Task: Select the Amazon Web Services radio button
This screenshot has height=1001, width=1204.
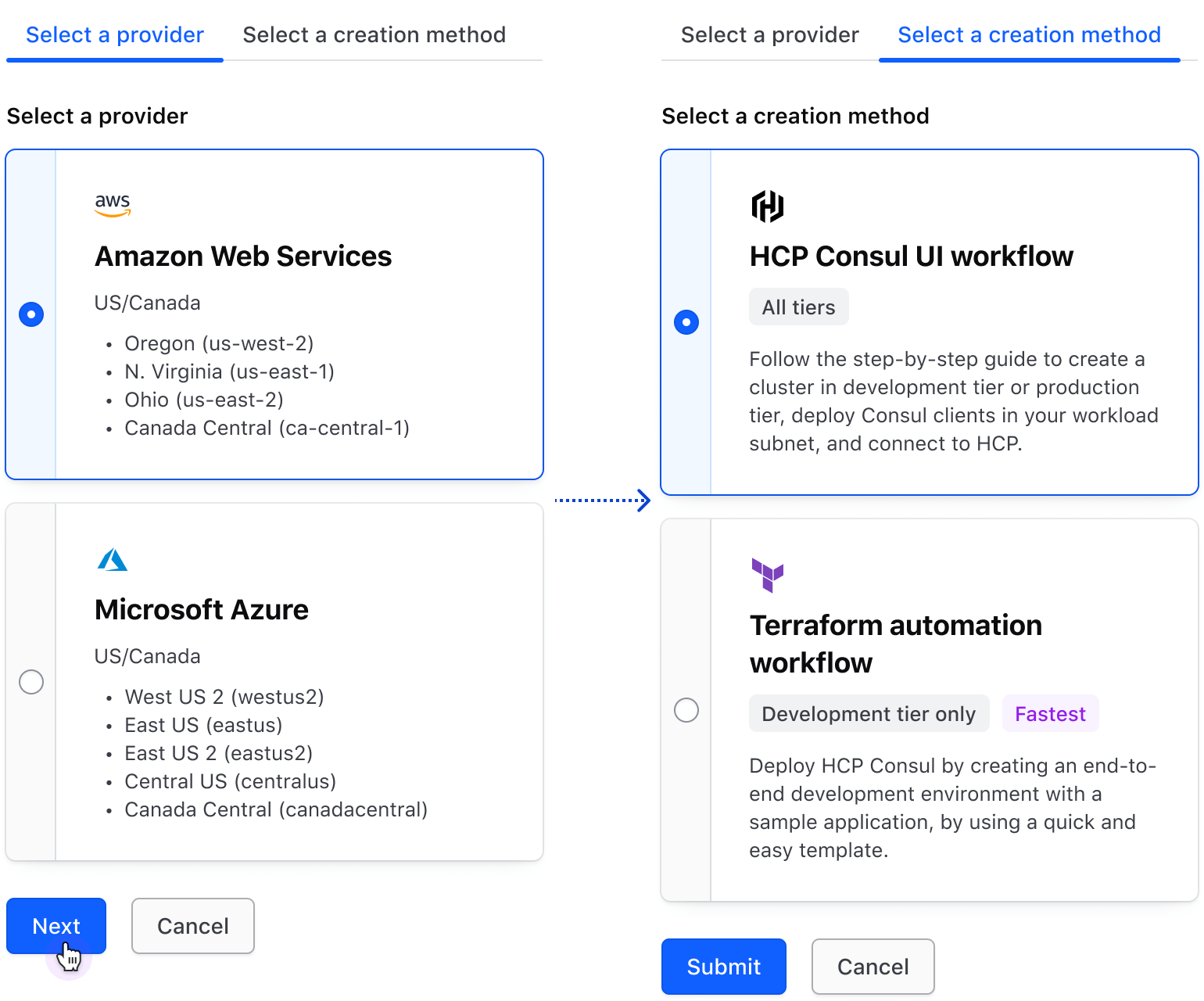Action: pyautogui.click(x=31, y=314)
